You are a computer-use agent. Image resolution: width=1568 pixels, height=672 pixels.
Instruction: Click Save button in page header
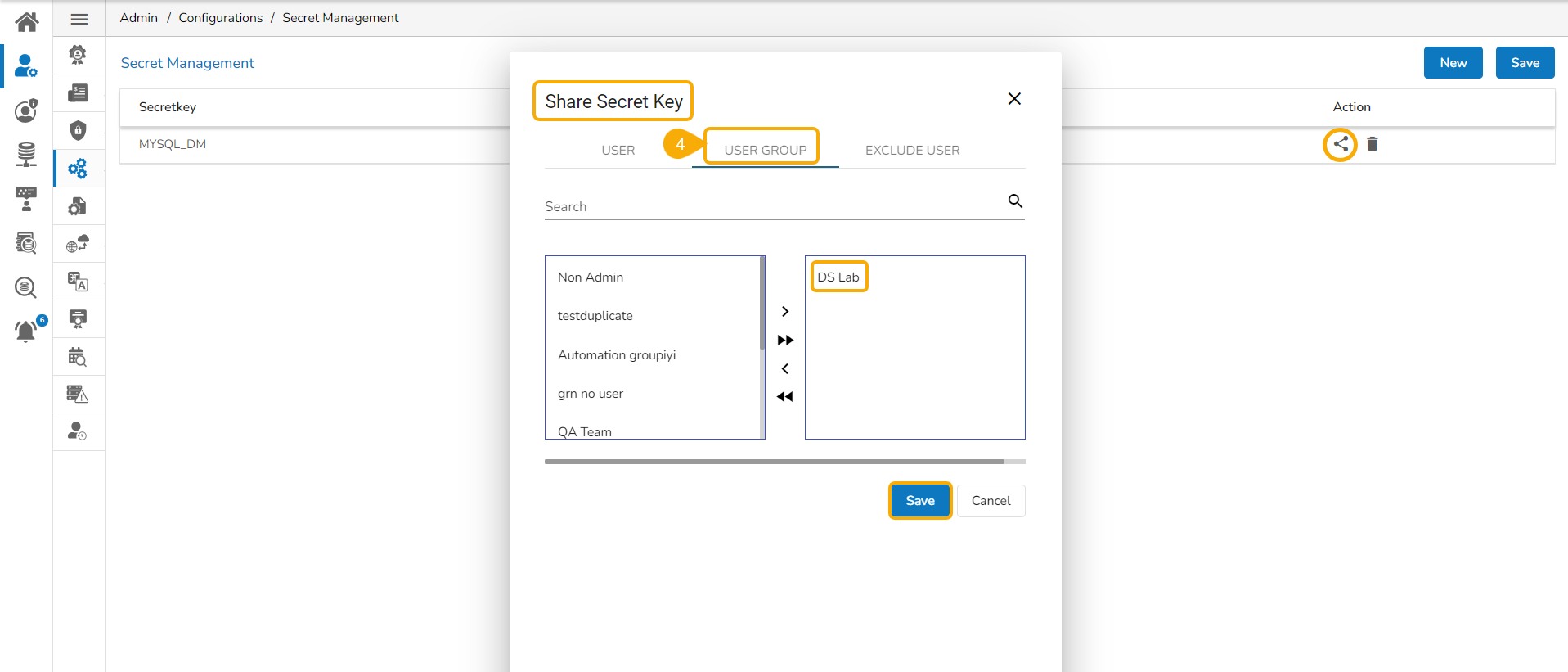tap(1525, 63)
